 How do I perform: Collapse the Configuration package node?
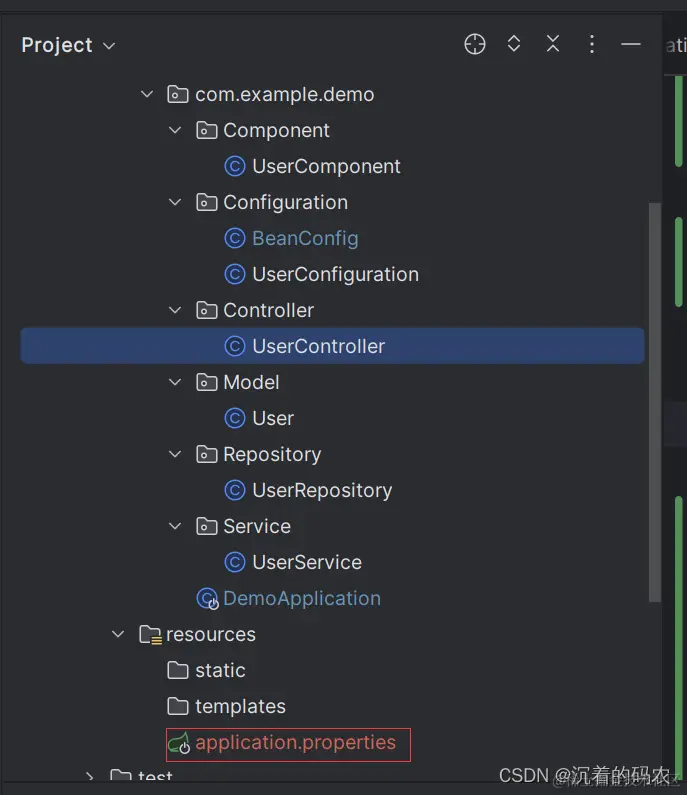[176, 202]
